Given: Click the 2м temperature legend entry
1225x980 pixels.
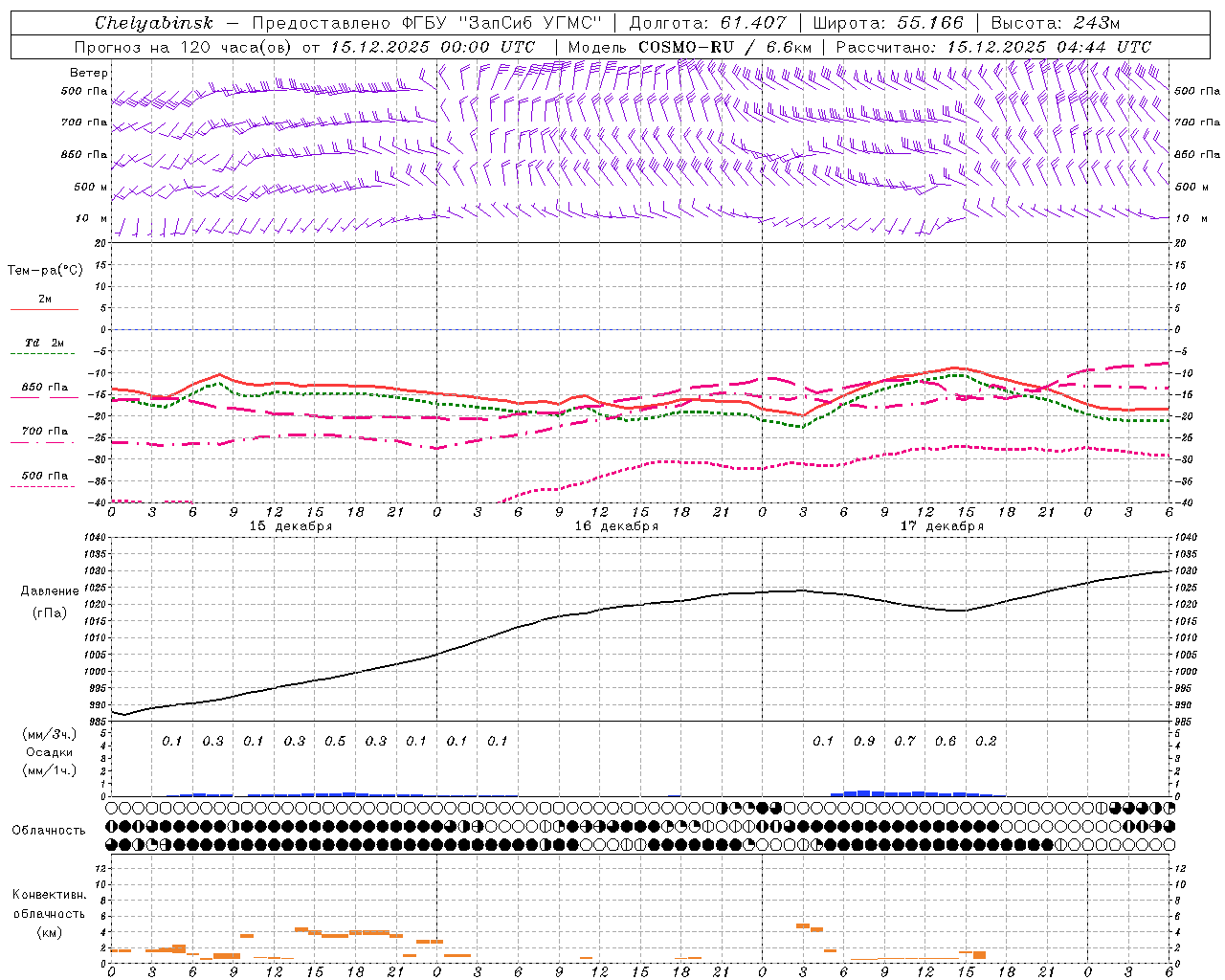Looking at the screenshot, I should 45,299.
